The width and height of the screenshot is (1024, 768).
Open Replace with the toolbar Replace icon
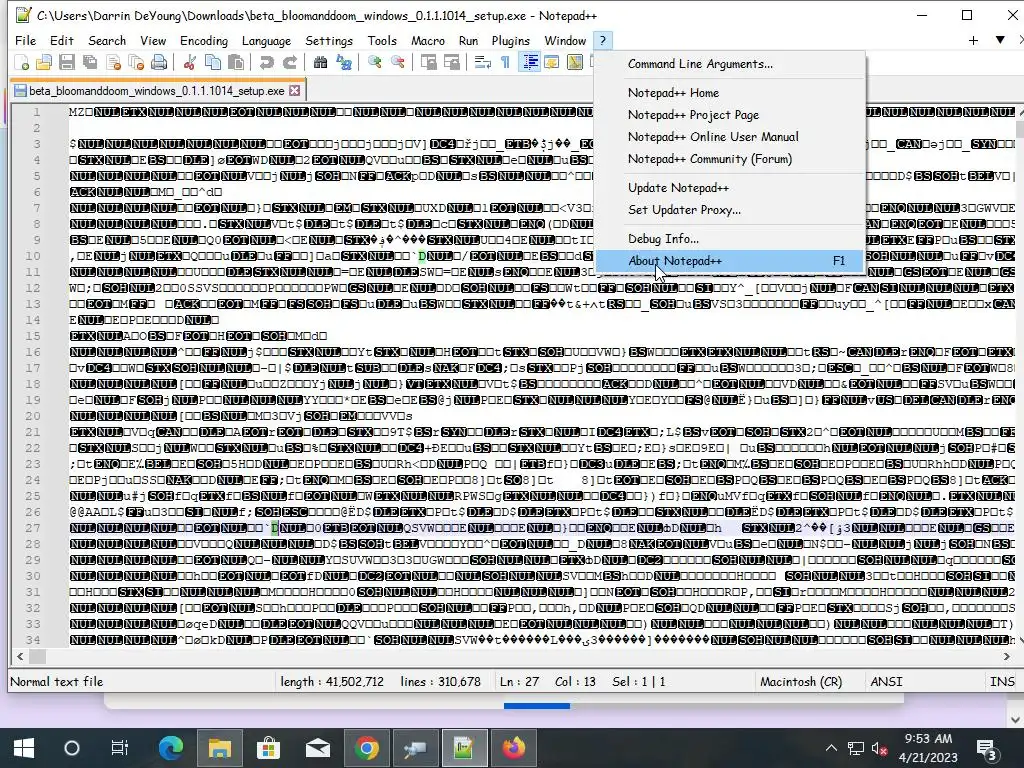pyautogui.click(x=344, y=63)
